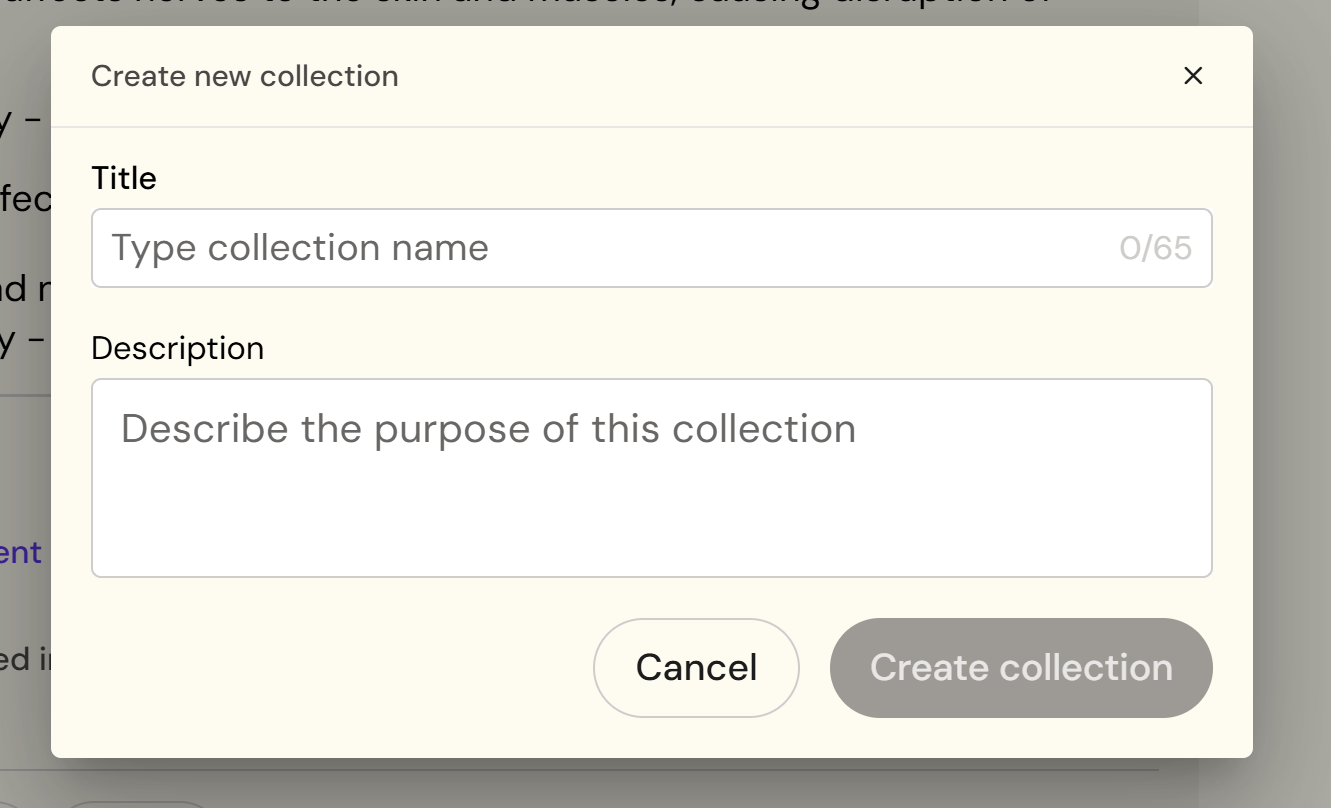The width and height of the screenshot is (1331, 808).
Task: Click the 'Type collection name' placeholder text
Action: (x=300, y=248)
